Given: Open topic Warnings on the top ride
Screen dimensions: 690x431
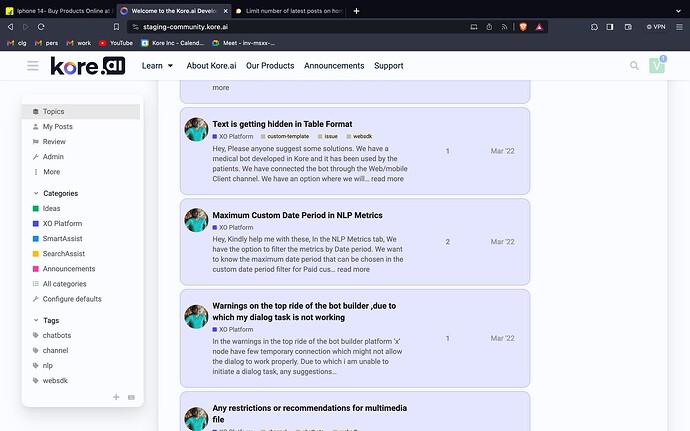Looking at the screenshot, I should (304, 311).
